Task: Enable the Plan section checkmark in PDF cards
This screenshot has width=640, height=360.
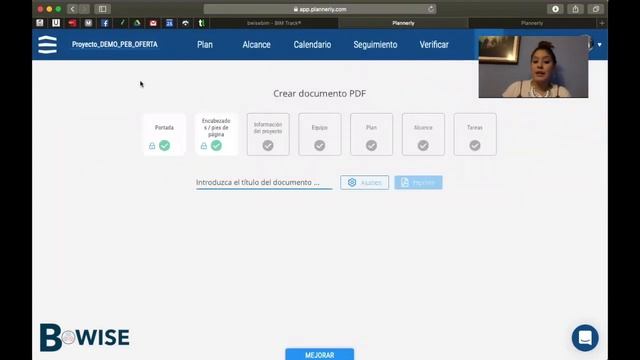Action: [x=371, y=145]
